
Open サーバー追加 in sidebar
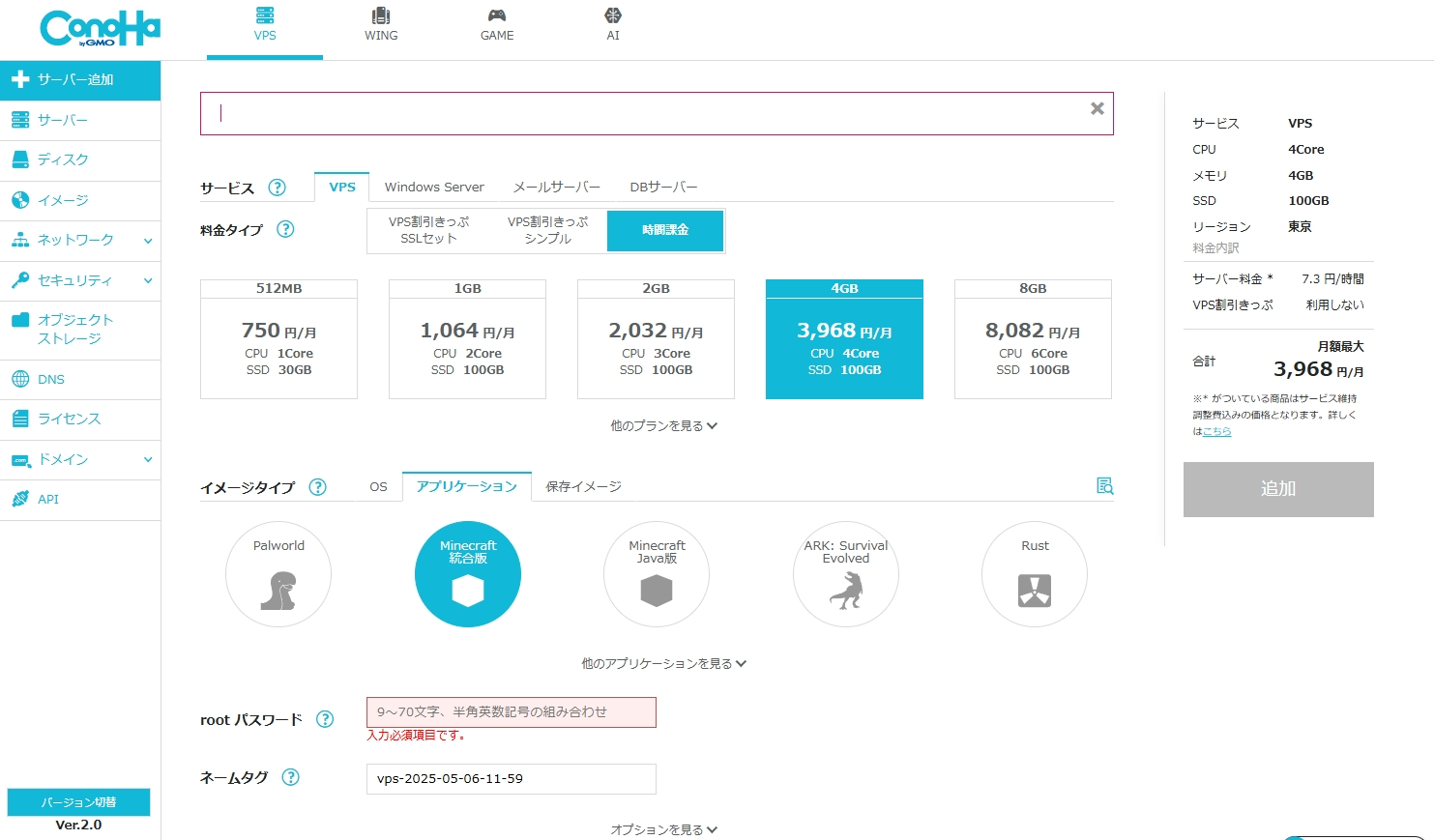tap(80, 80)
